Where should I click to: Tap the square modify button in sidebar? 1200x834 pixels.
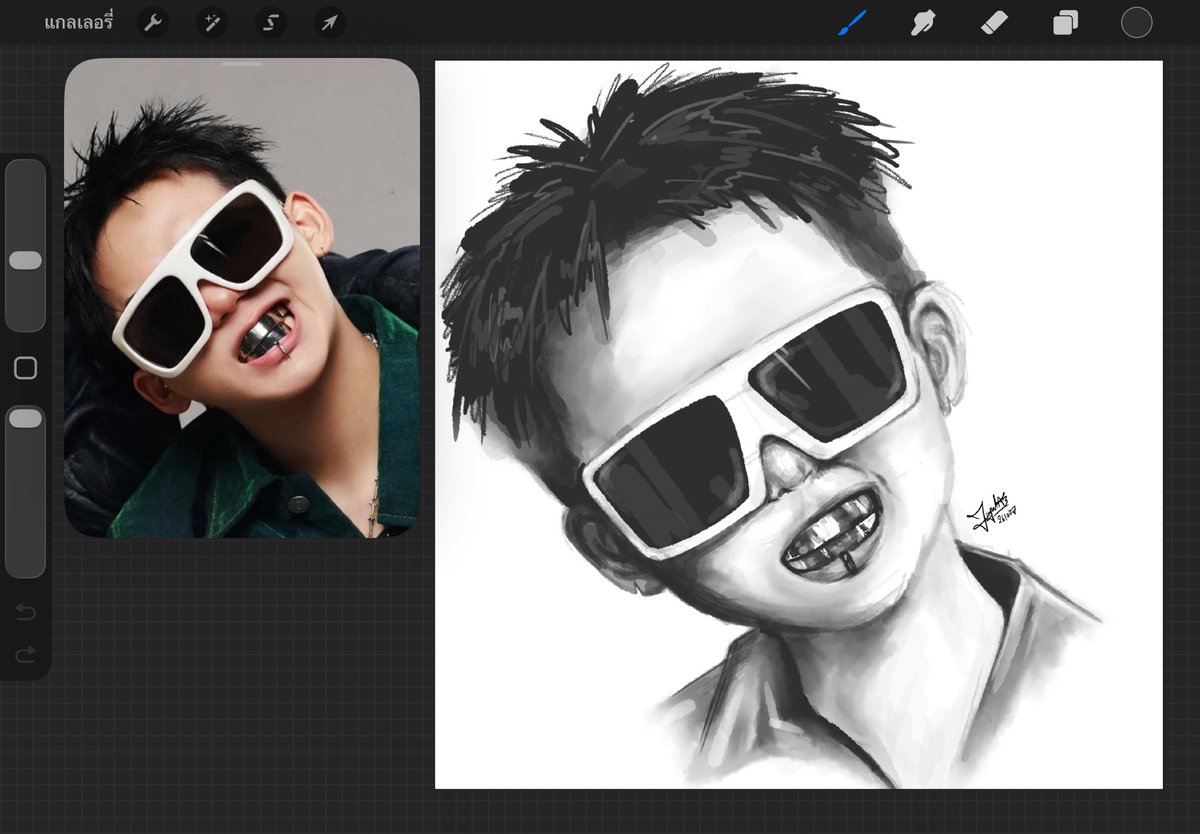[x=26, y=368]
